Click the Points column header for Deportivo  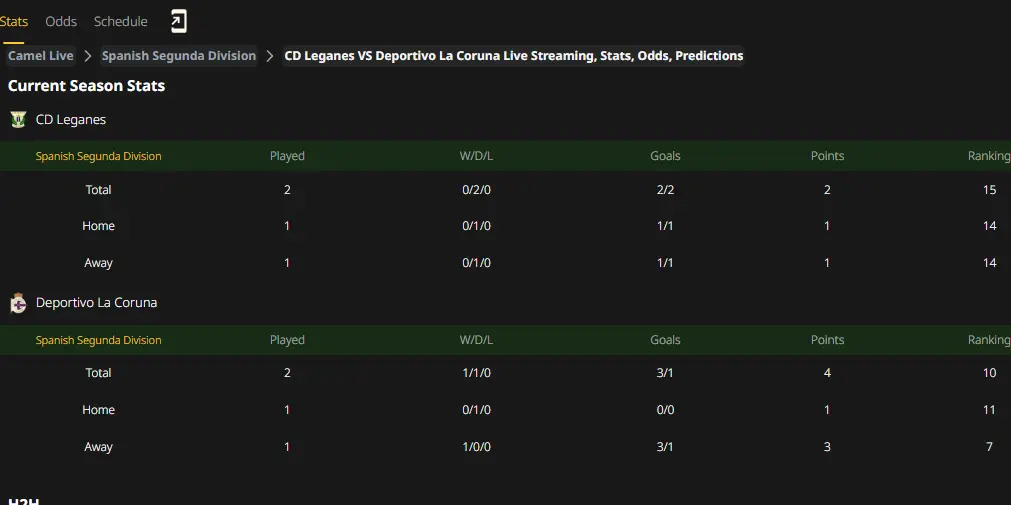click(x=827, y=340)
